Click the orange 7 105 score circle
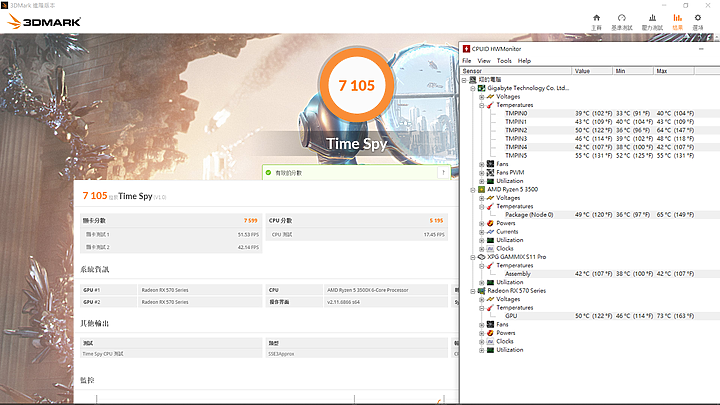The image size is (720, 405). tap(356, 86)
